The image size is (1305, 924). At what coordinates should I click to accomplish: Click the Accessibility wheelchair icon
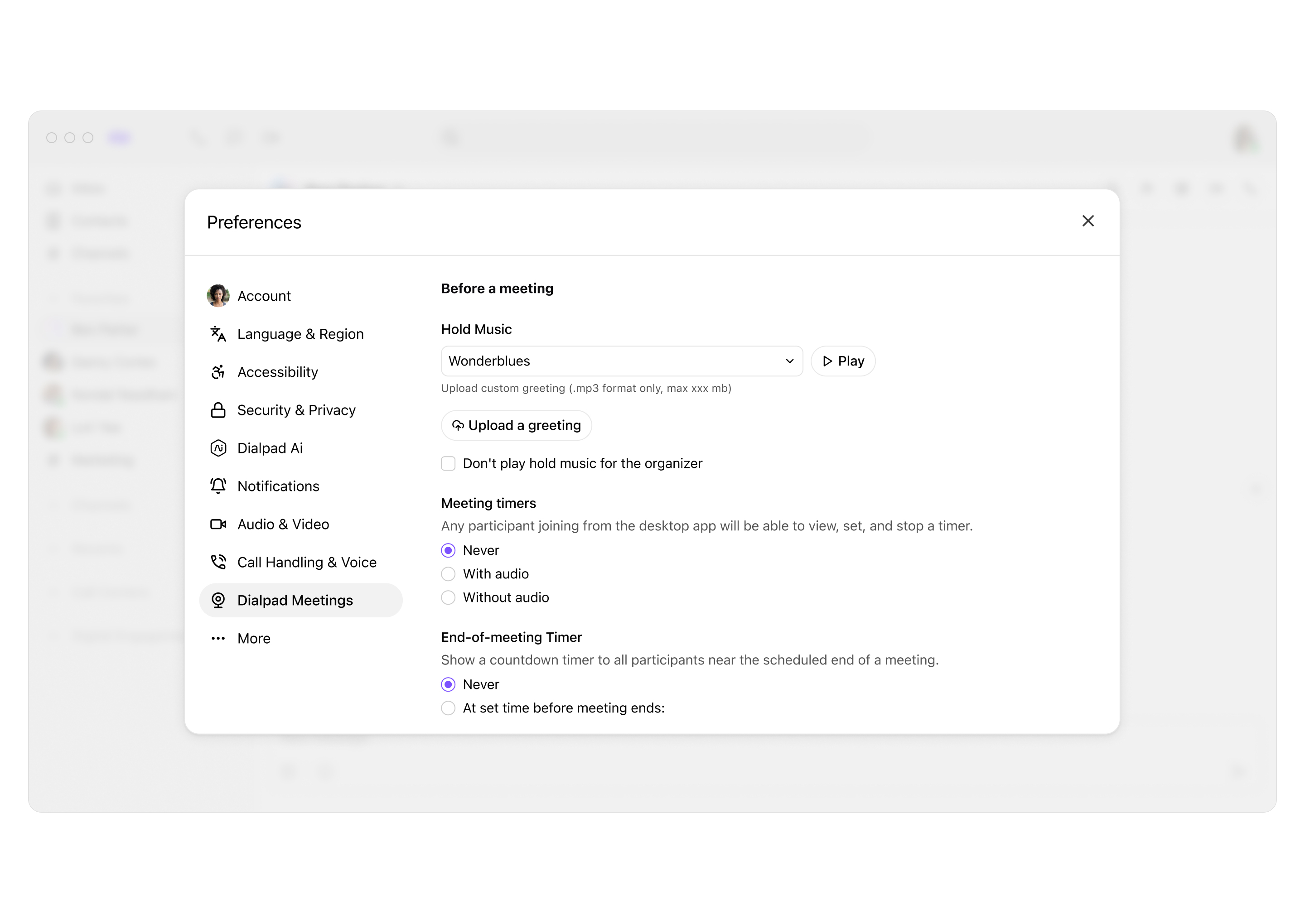tap(218, 372)
